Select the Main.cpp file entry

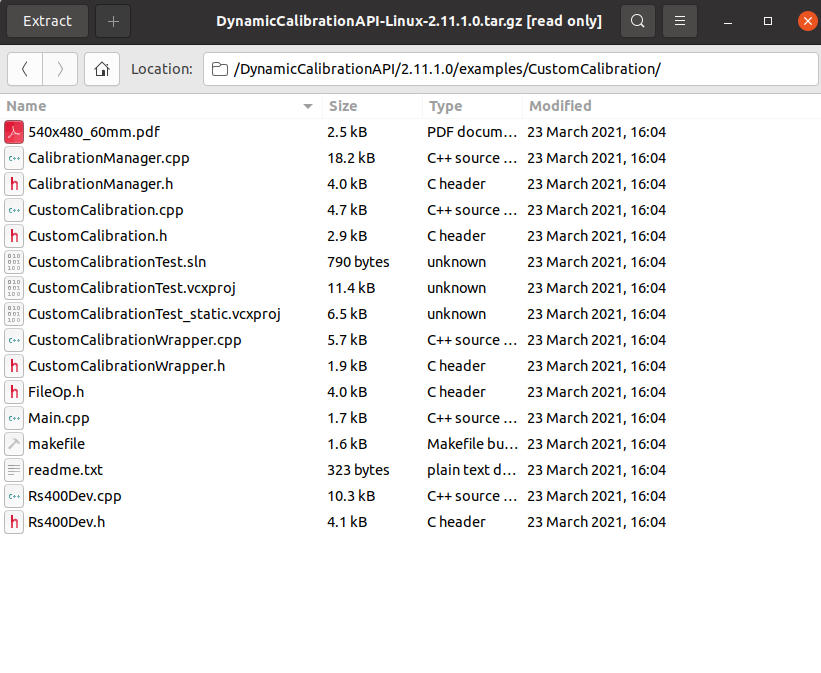pyautogui.click(x=58, y=417)
